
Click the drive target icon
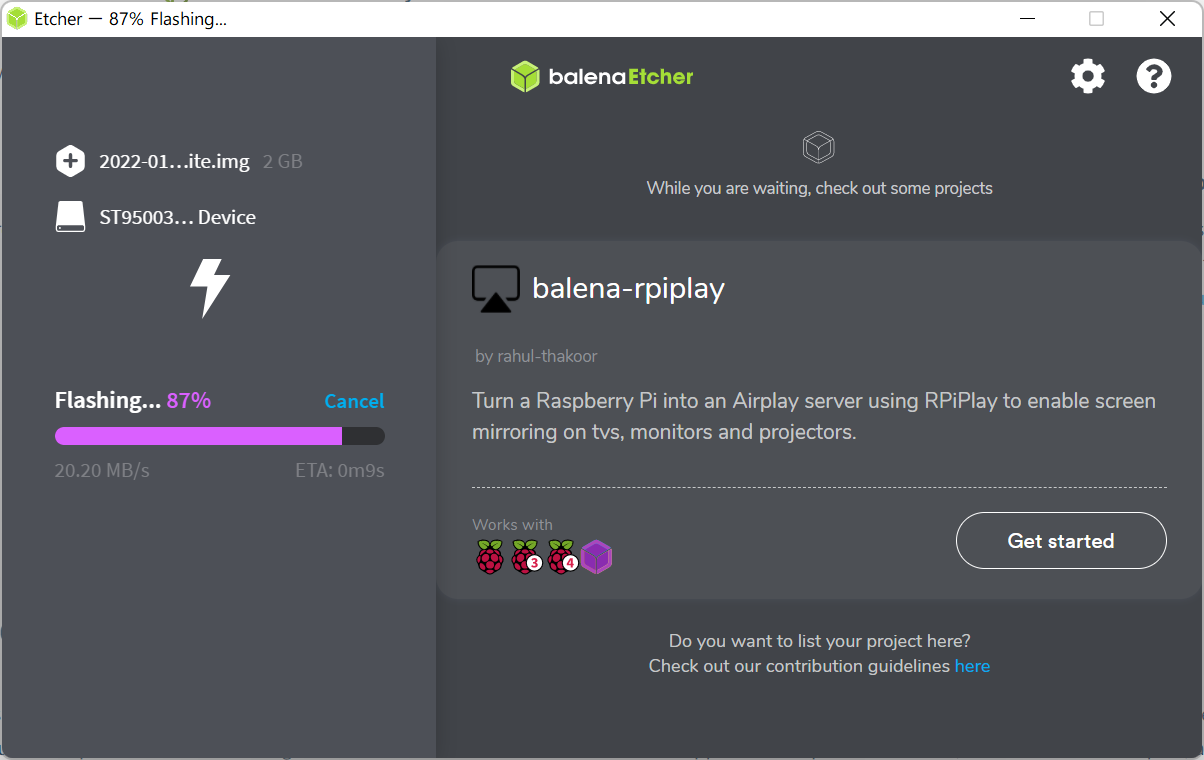click(70, 217)
